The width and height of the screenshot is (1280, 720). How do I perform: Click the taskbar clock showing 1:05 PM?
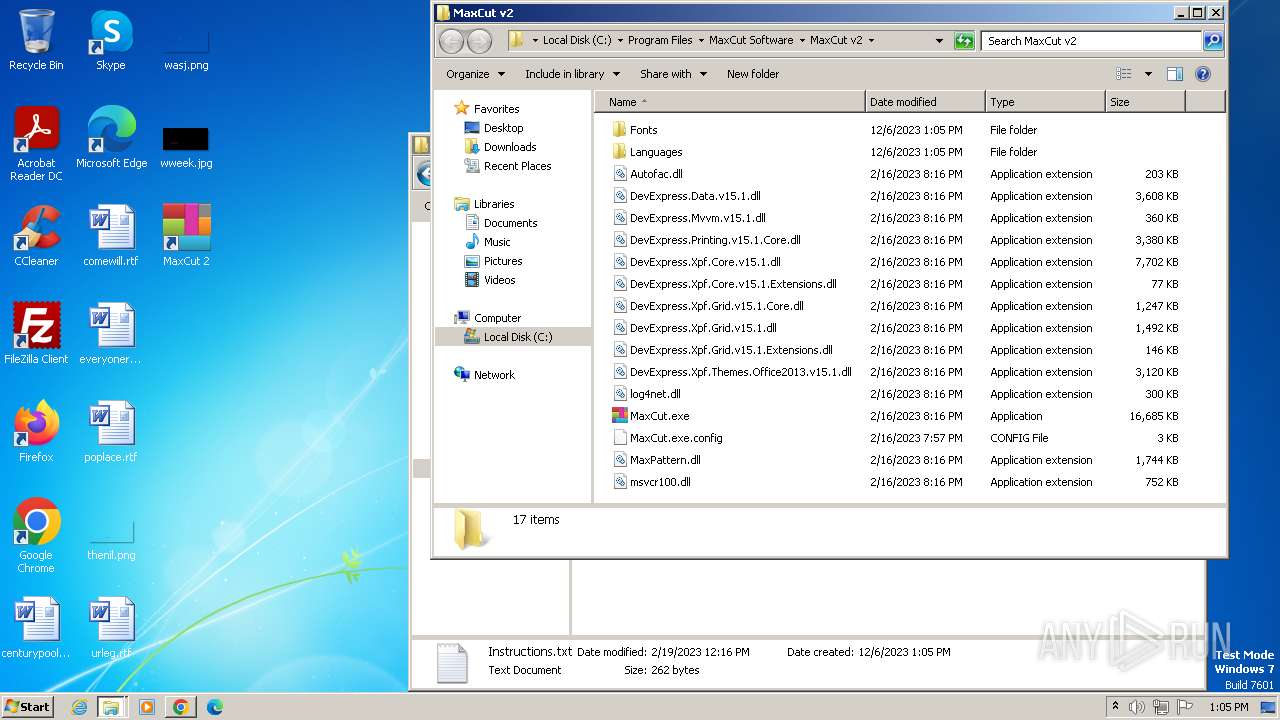pyautogui.click(x=1229, y=707)
